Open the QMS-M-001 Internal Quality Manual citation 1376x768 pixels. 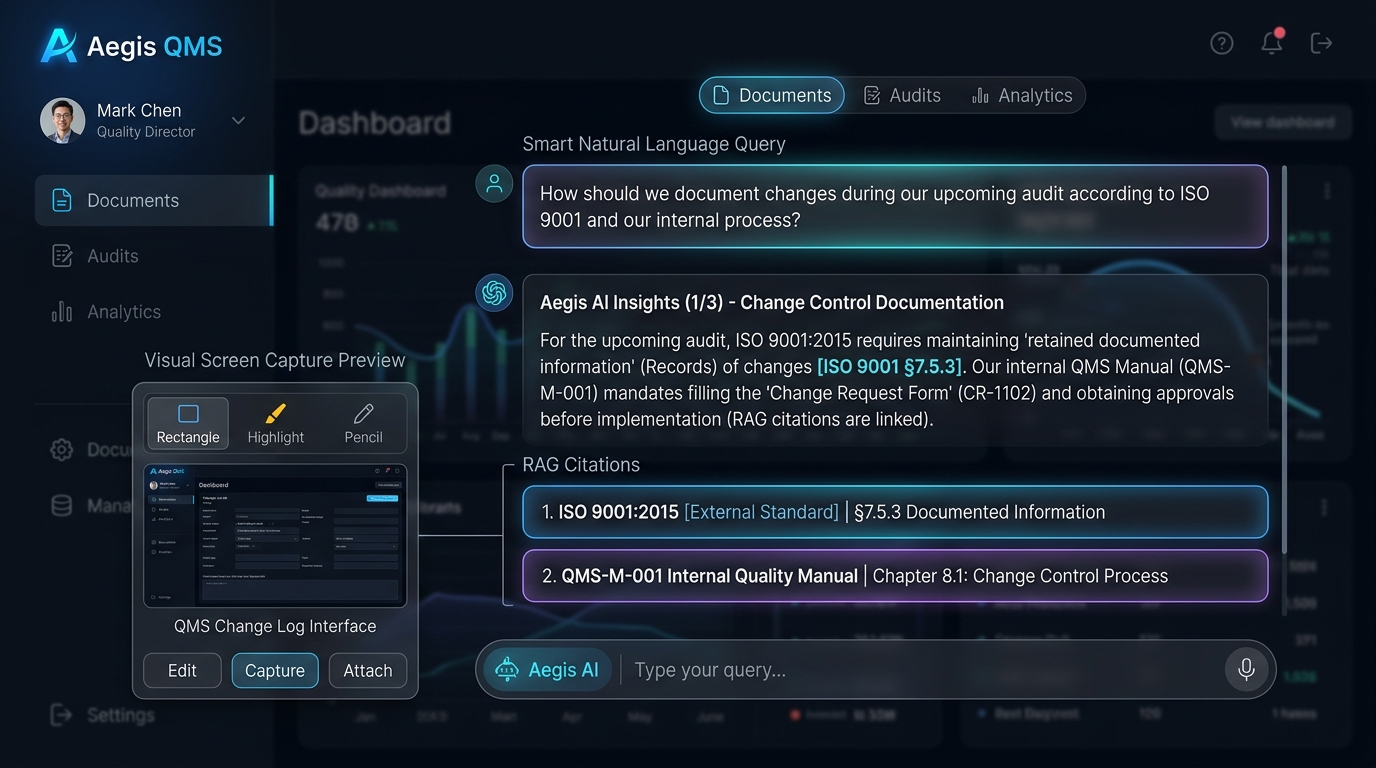pyautogui.click(x=895, y=576)
